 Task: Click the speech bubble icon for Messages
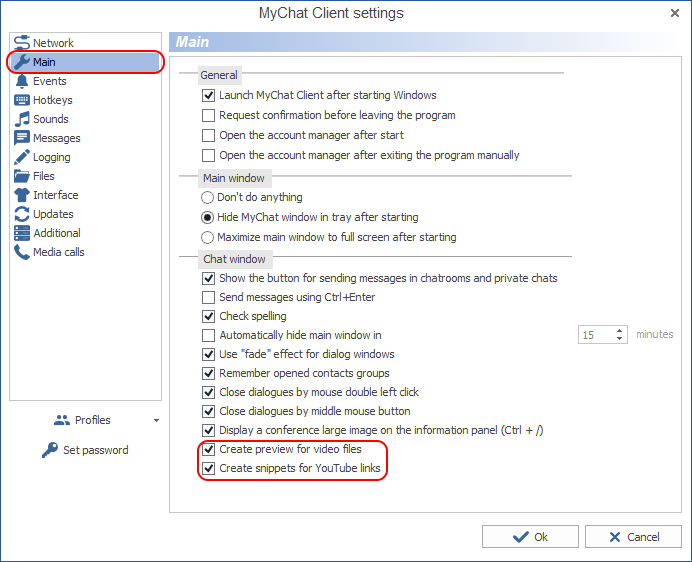point(22,138)
